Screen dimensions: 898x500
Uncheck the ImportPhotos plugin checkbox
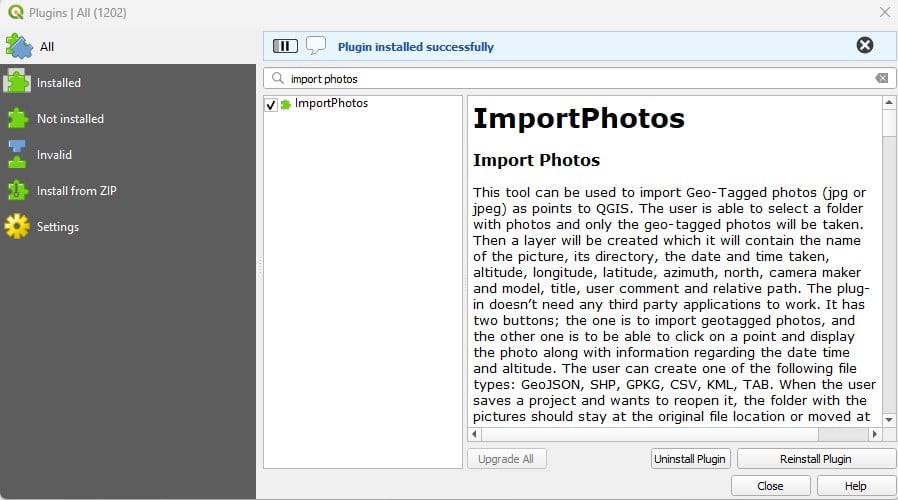tap(271, 104)
